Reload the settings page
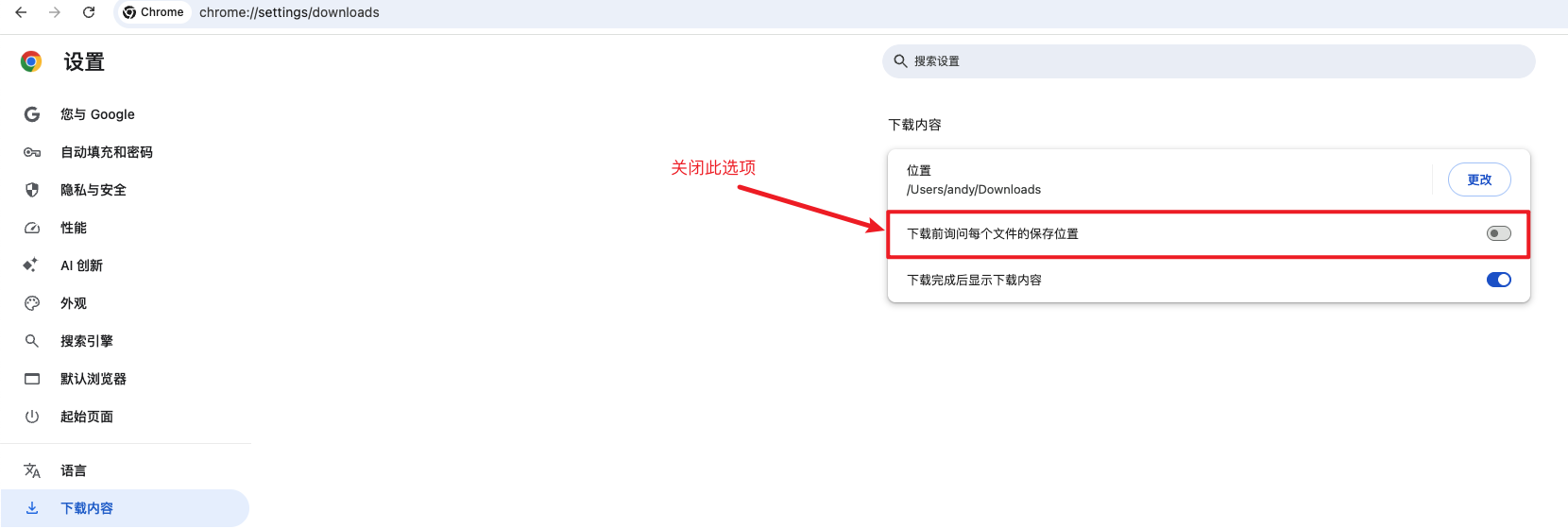The image size is (1568, 529). point(89,12)
